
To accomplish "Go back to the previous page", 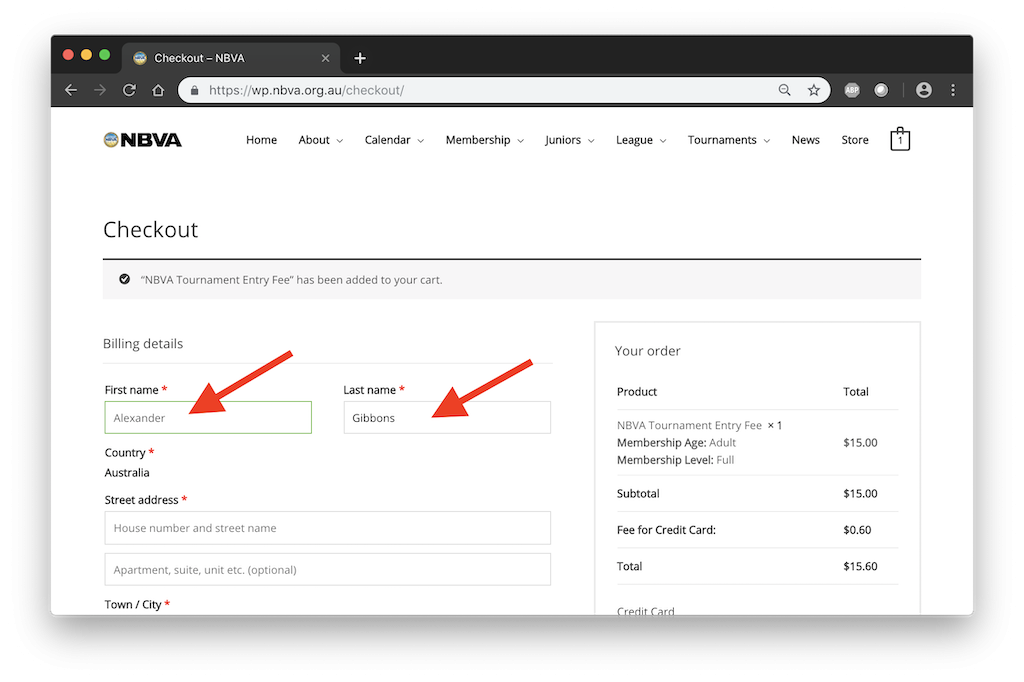I will [71, 90].
